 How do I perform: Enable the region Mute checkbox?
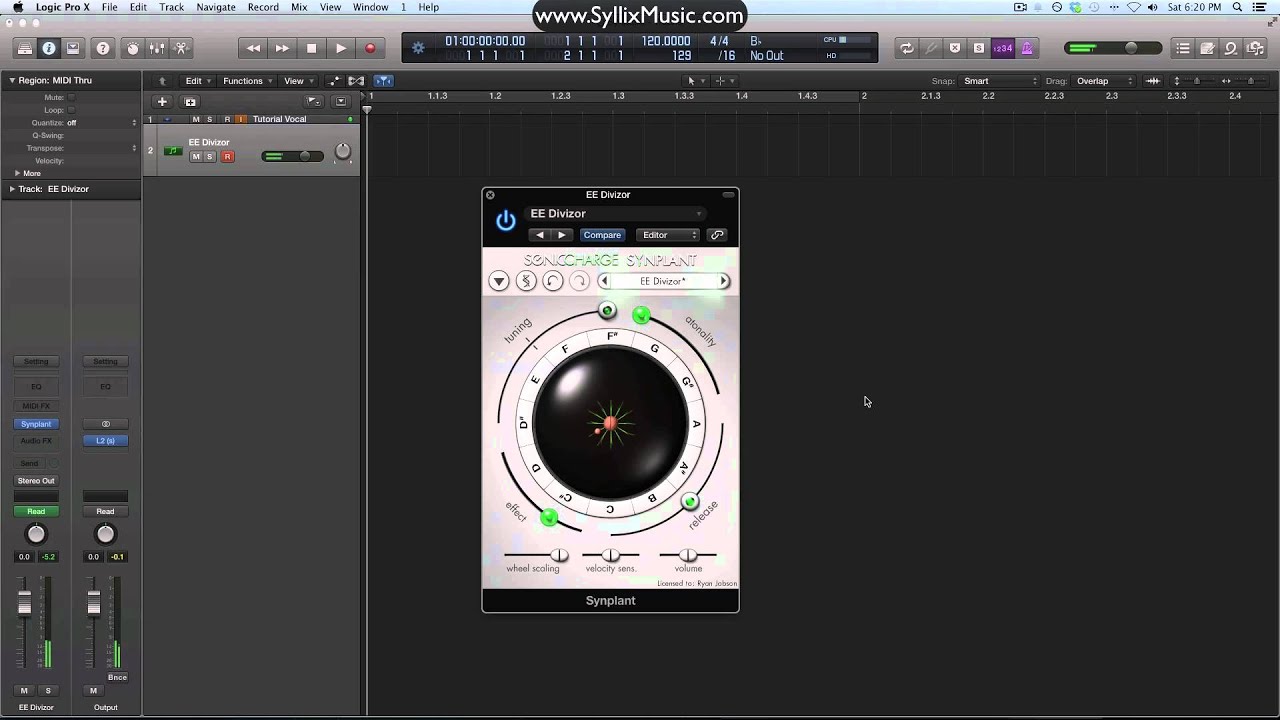tap(70, 97)
